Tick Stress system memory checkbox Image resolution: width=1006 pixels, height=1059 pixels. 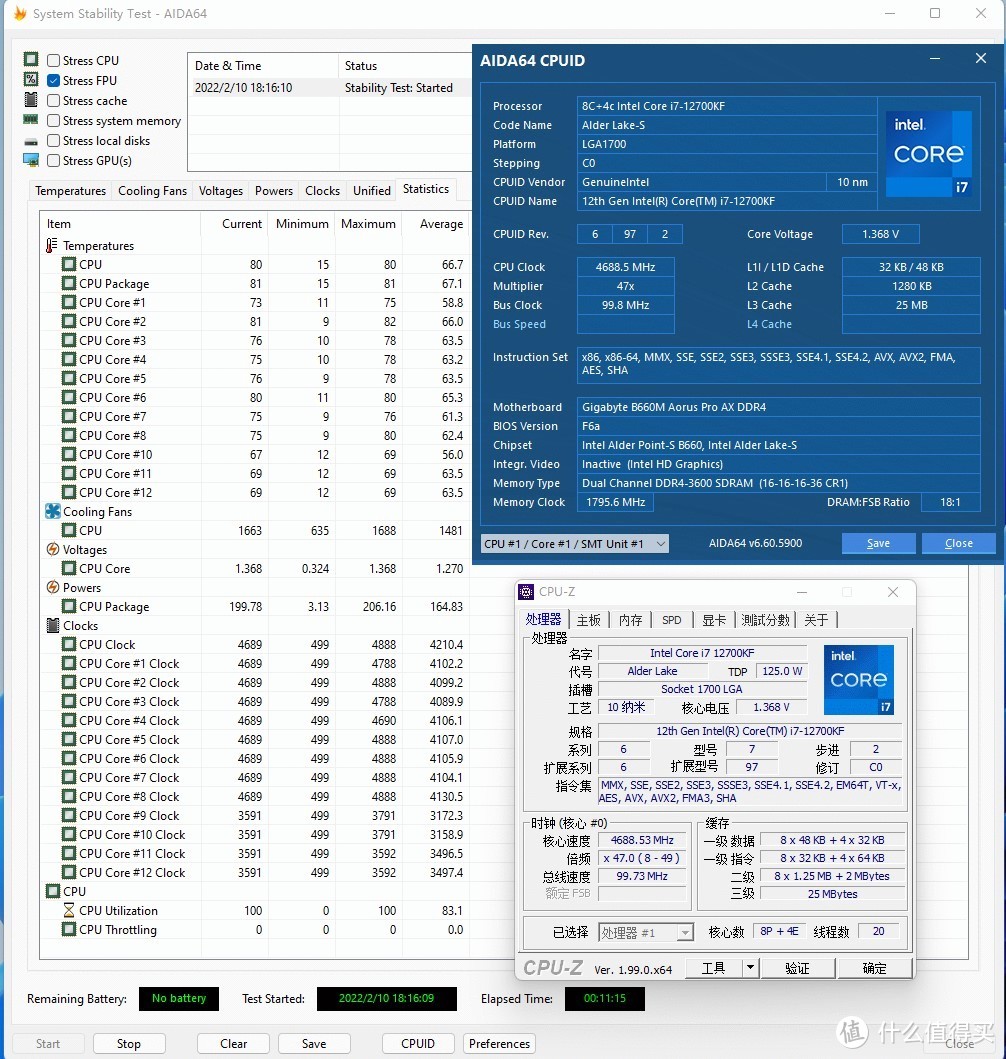coord(53,121)
